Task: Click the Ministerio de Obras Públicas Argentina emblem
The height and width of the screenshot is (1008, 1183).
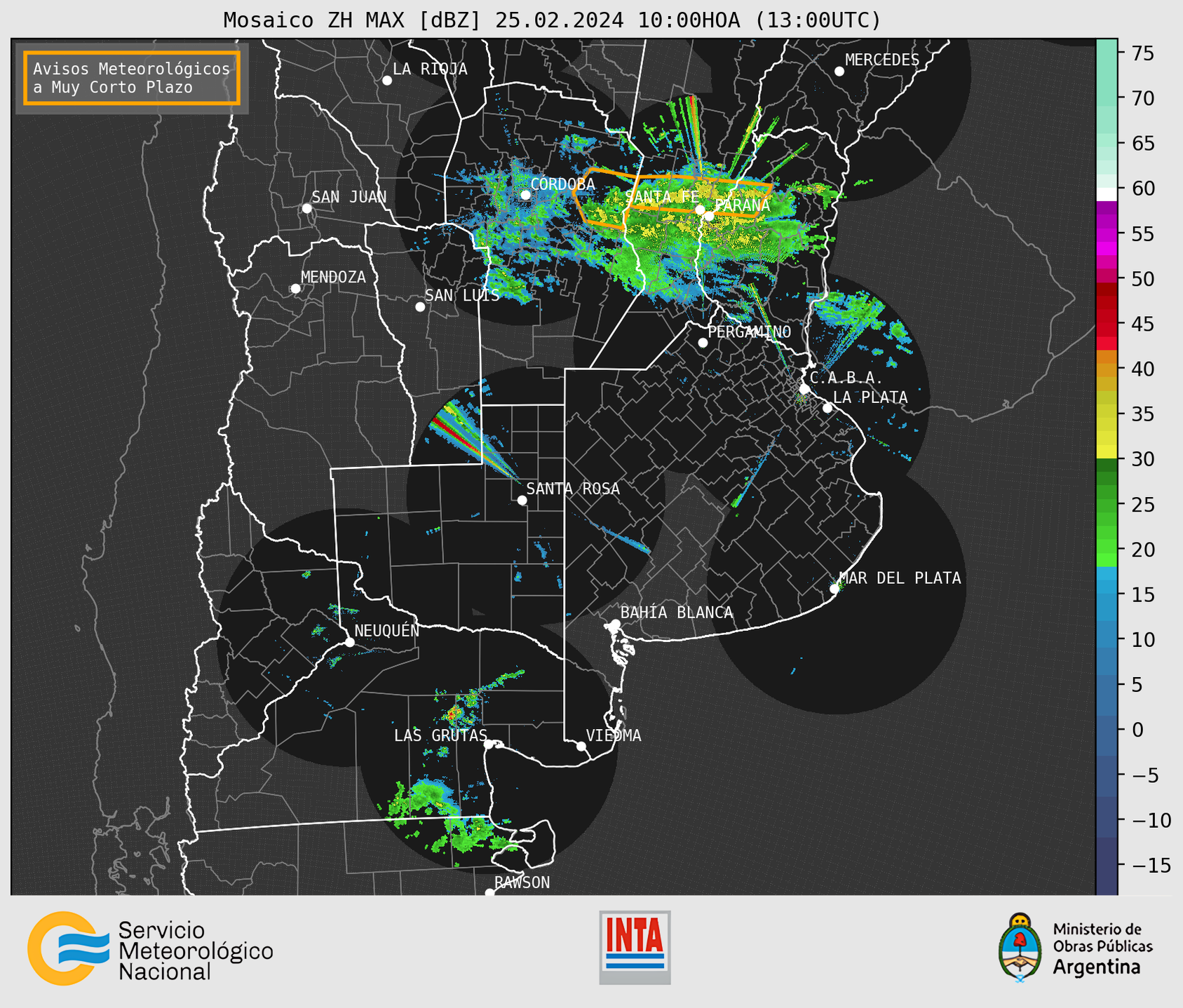Action: point(1076,948)
